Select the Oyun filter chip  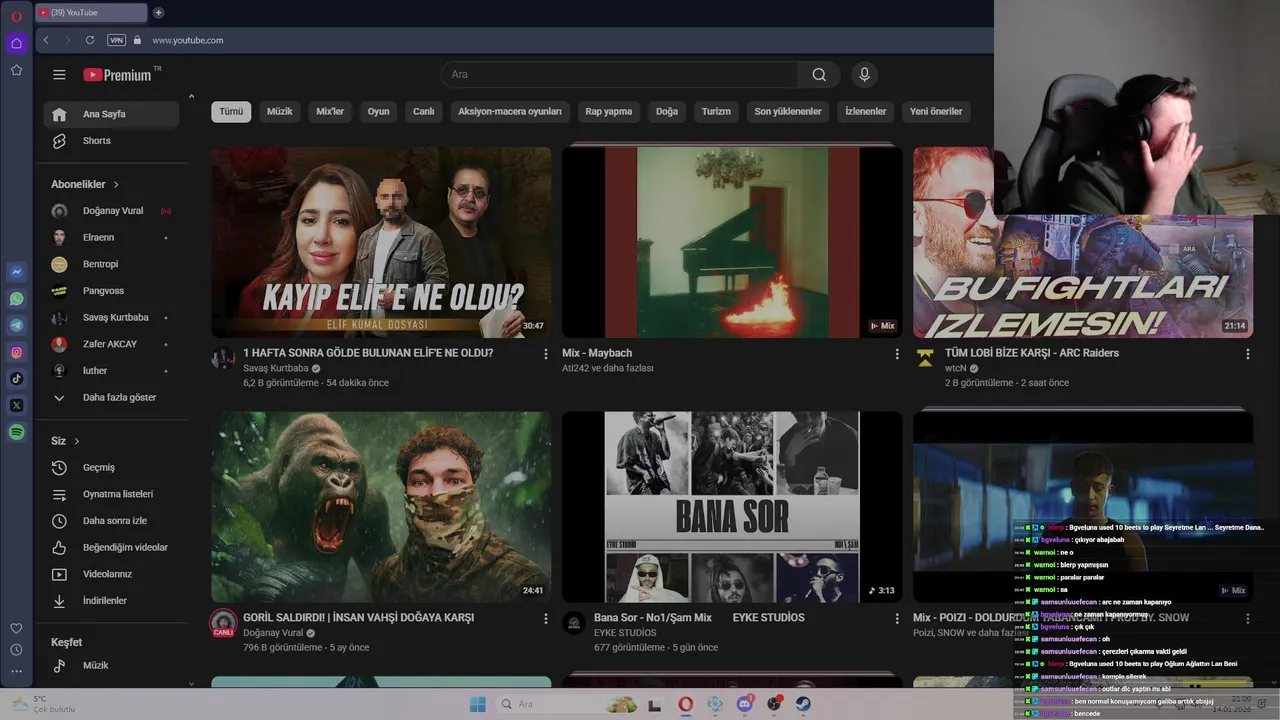[378, 112]
